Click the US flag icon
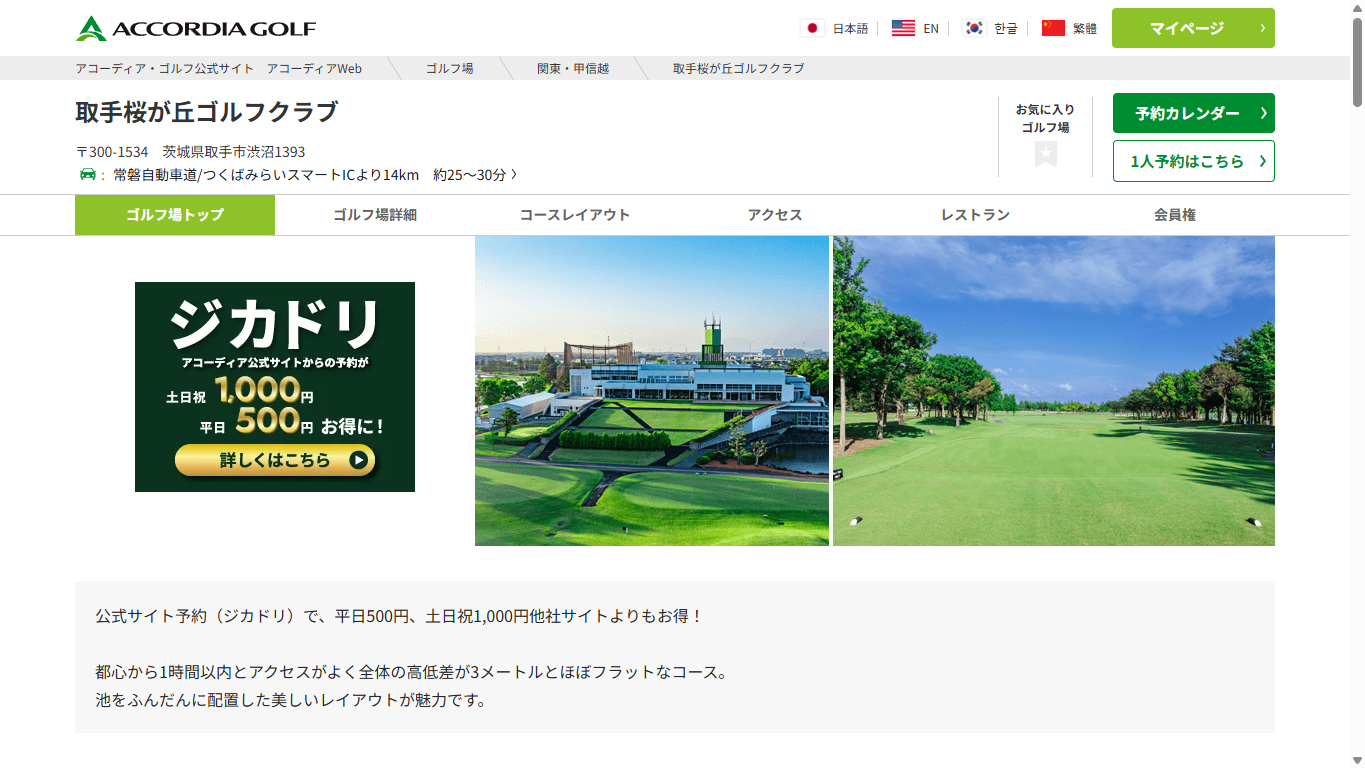1365x768 pixels. pos(903,28)
